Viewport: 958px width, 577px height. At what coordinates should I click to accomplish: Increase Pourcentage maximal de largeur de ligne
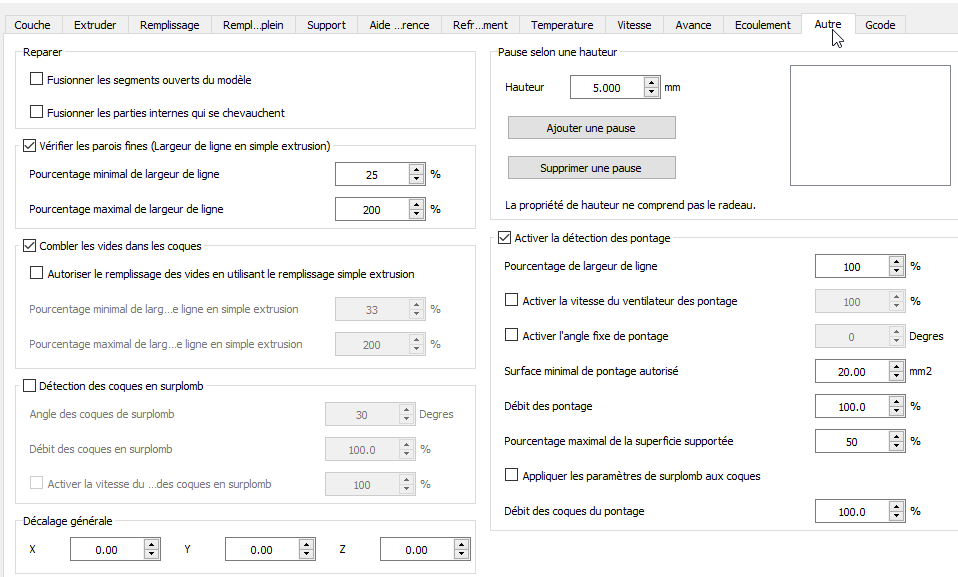(417, 204)
